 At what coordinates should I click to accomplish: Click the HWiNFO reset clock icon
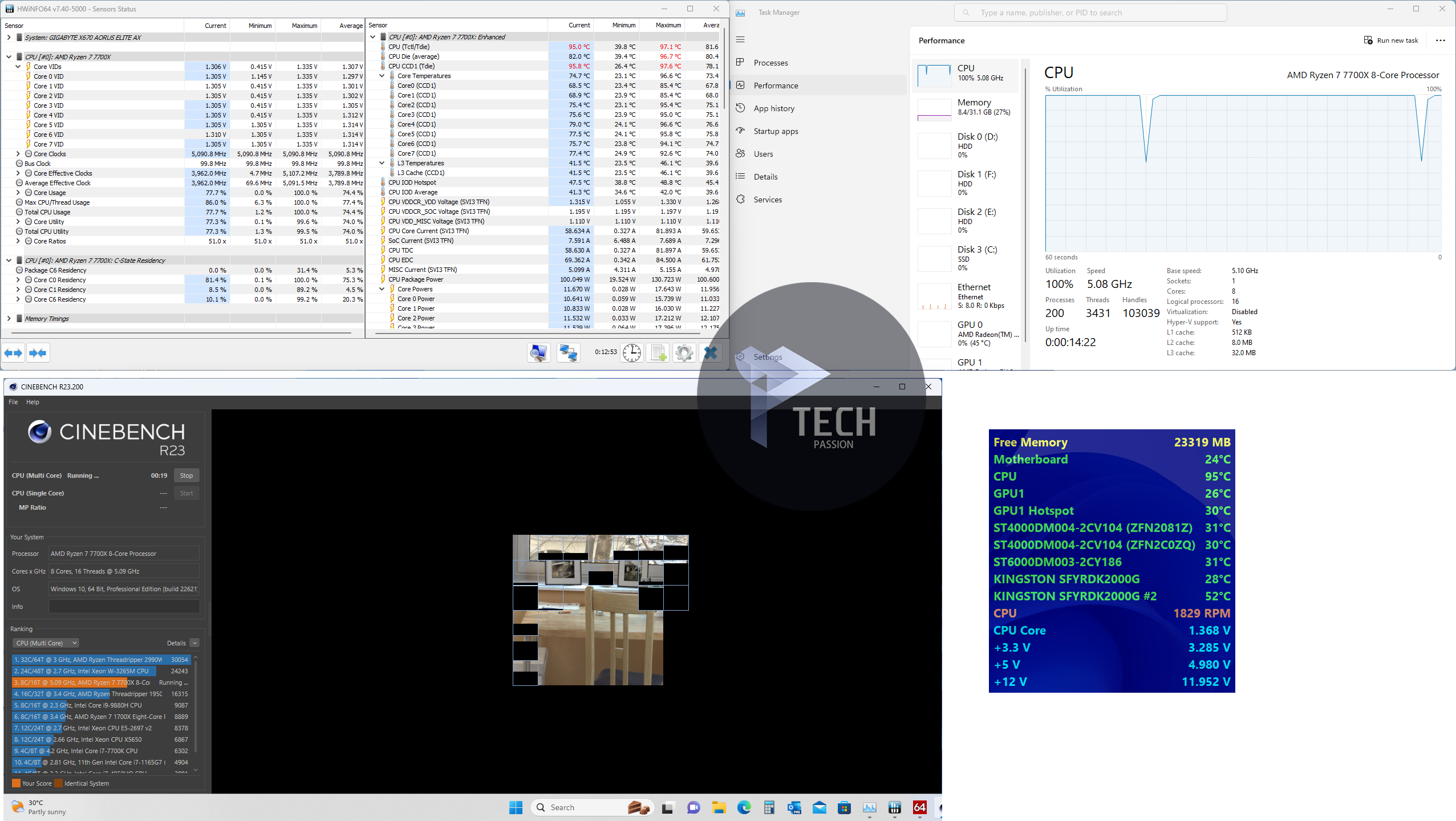[631, 353]
